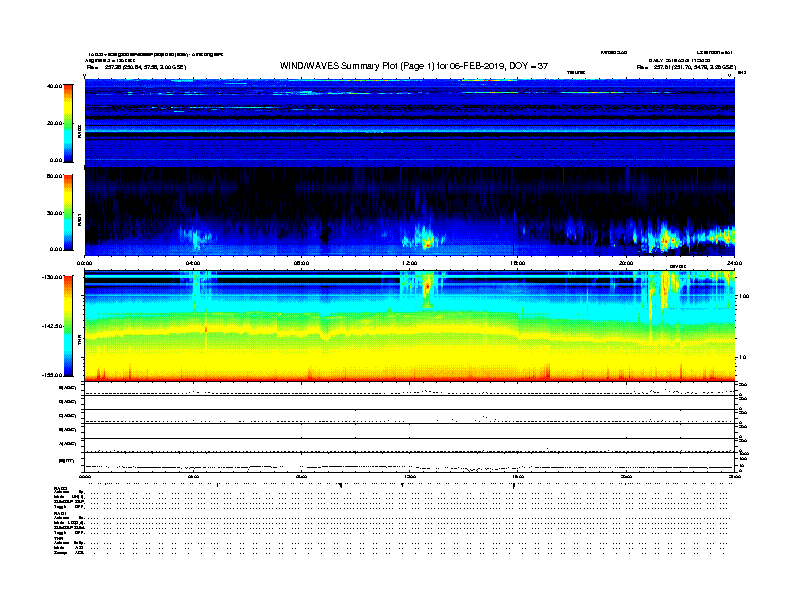
Task: Click the 20.00 label on RAD2 scale
Action: (x=54, y=123)
